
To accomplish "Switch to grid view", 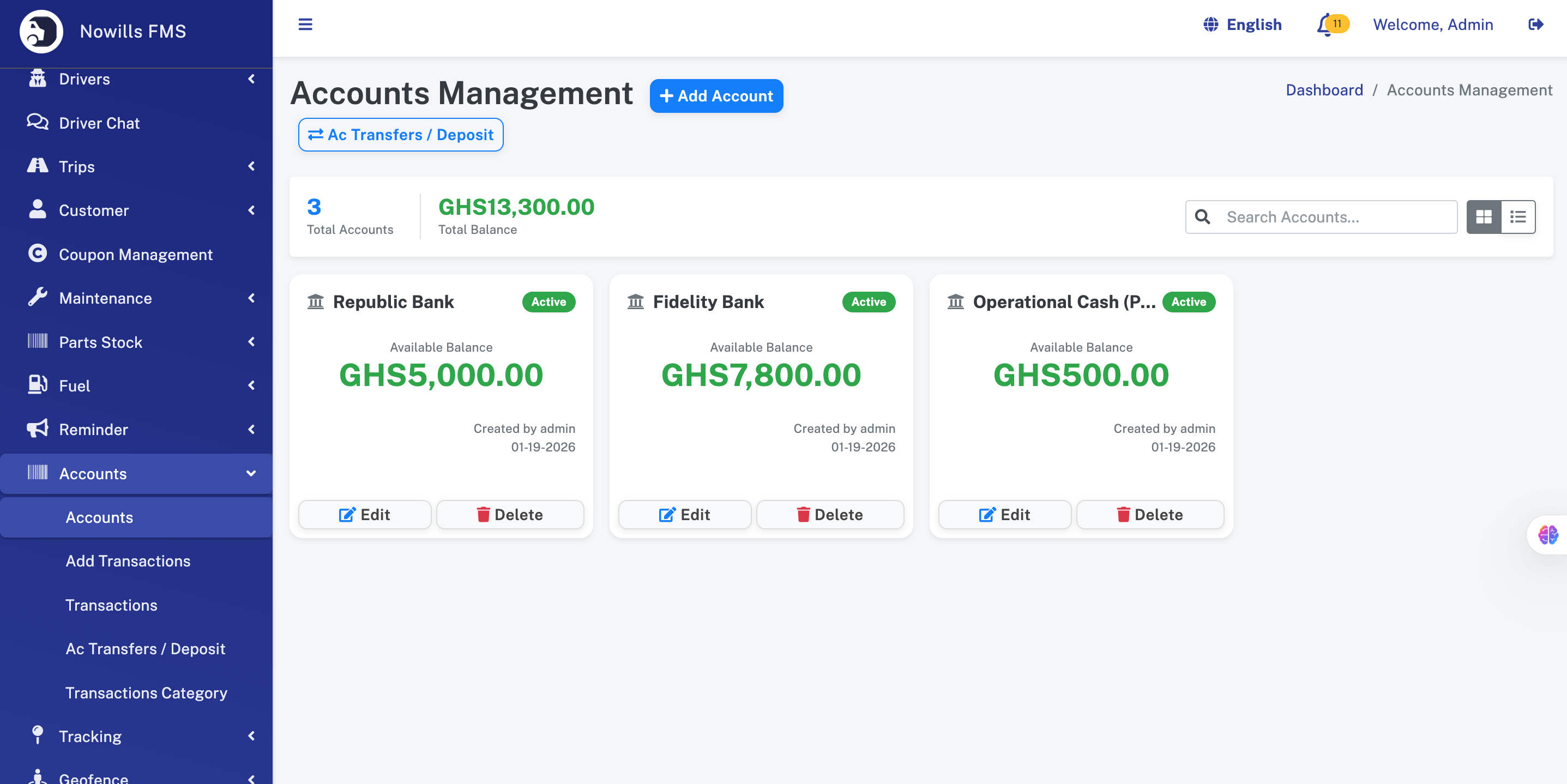I will [x=1484, y=217].
